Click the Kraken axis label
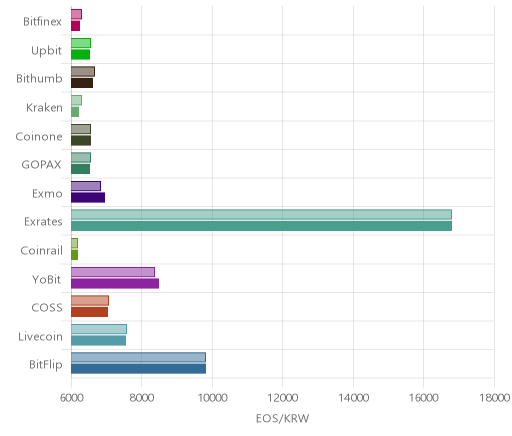This screenshot has height=436, width=512. pos(44,108)
